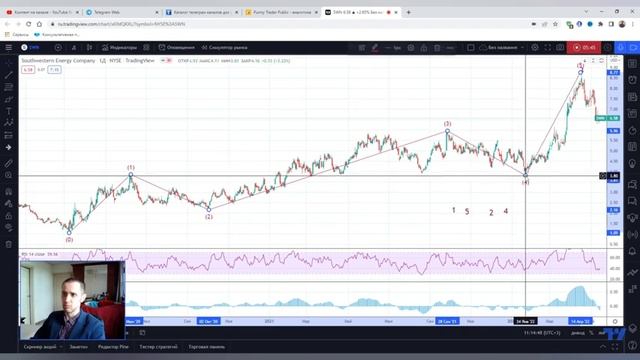Open notifications bell in right sidebar
The width and height of the screenshot is (640, 360).
pyautogui.click(x=632, y=251)
